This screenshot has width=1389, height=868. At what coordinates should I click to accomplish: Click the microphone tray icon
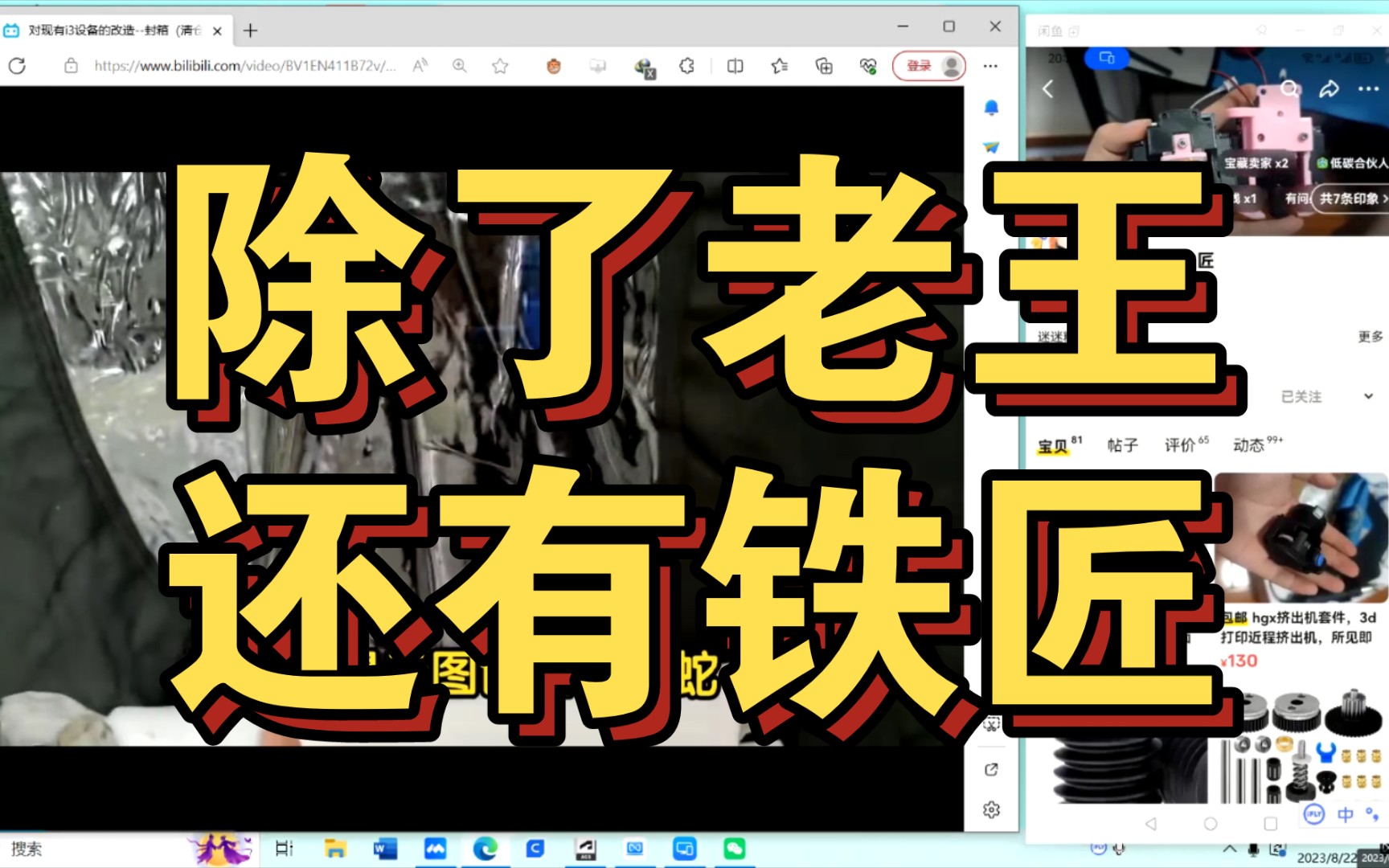coord(1253,850)
